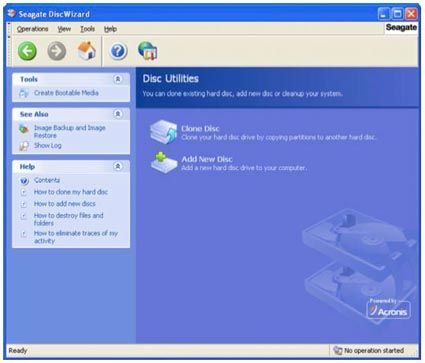
Task: Open the Contents help link
Action: click(x=47, y=180)
